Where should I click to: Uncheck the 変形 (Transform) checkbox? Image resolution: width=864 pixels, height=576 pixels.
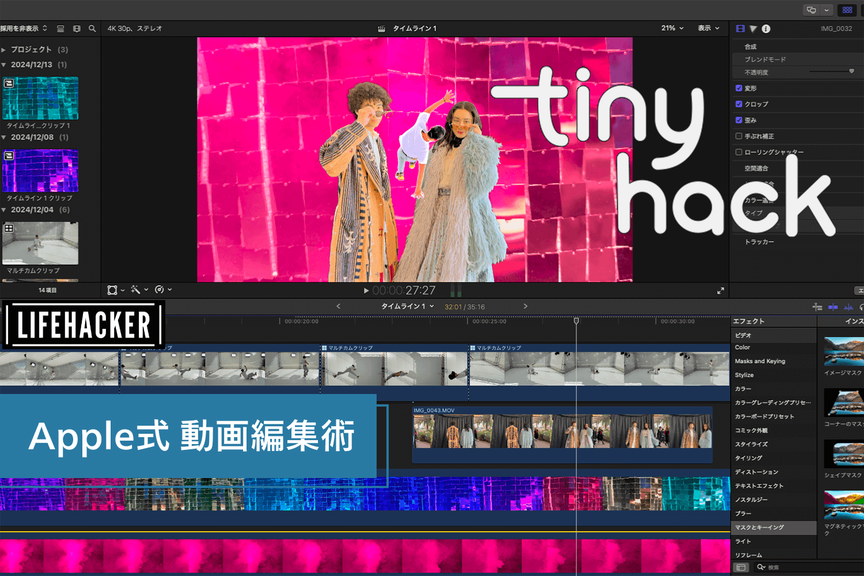coord(739,88)
